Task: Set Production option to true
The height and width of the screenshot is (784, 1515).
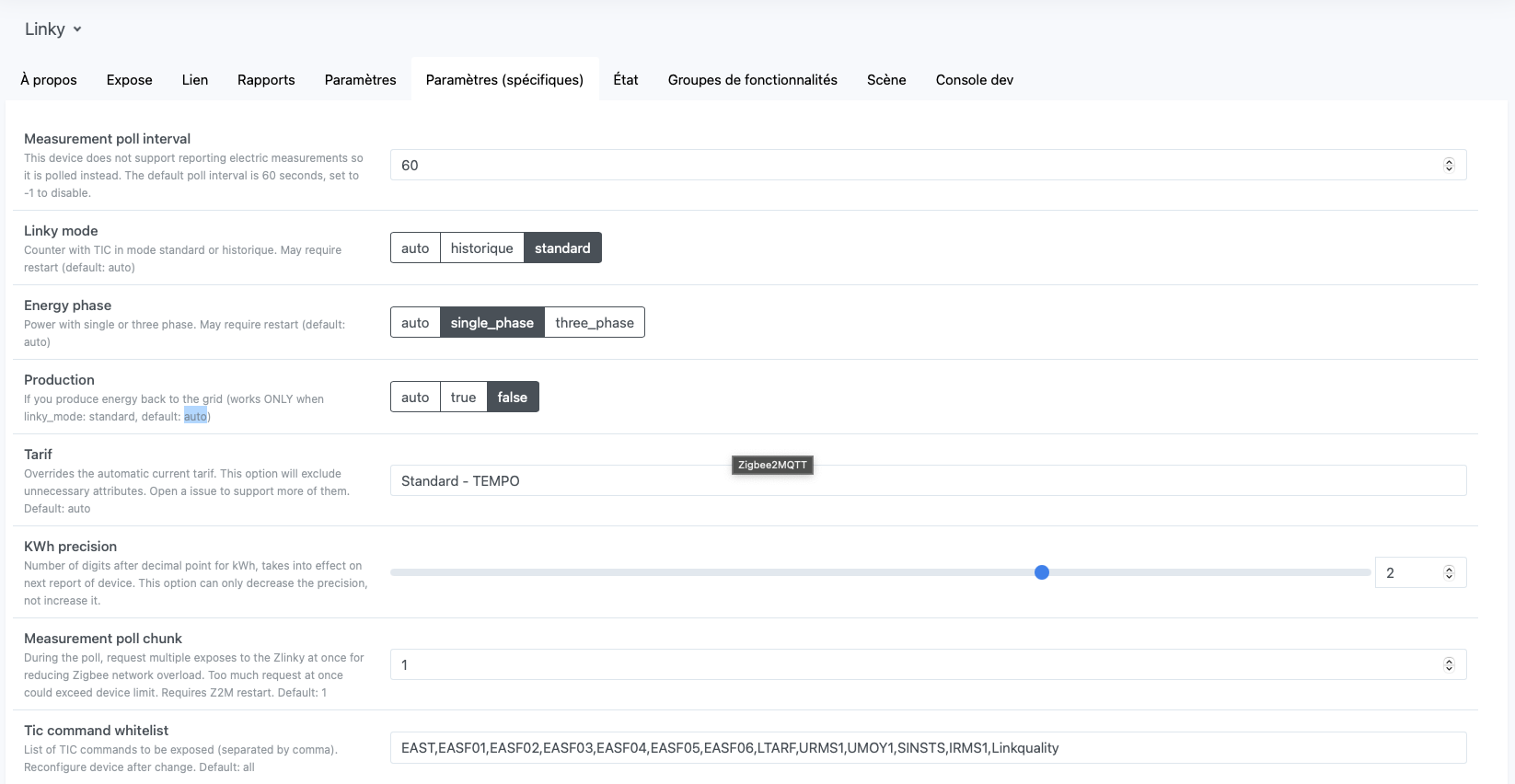Action: (463, 398)
